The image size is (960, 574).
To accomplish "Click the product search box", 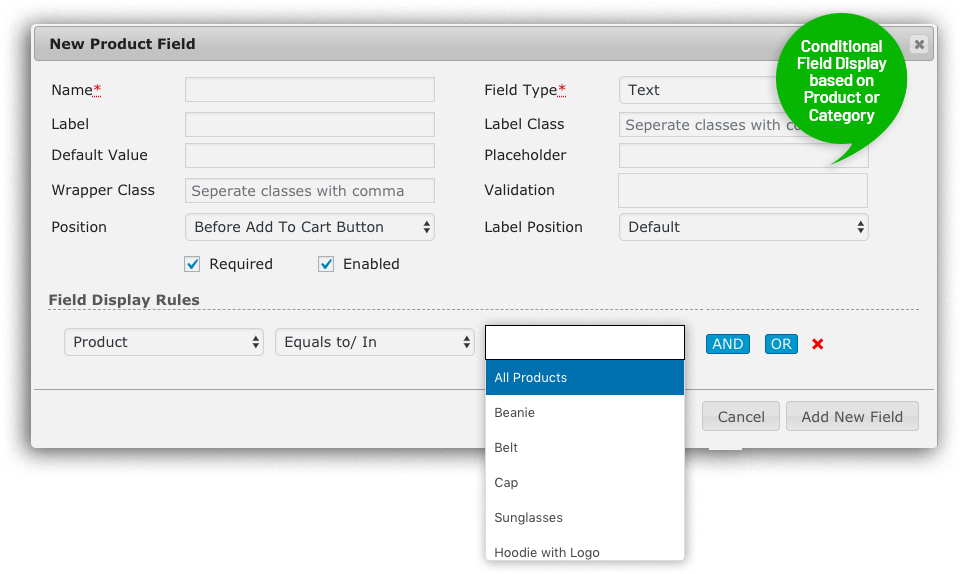I will (585, 343).
